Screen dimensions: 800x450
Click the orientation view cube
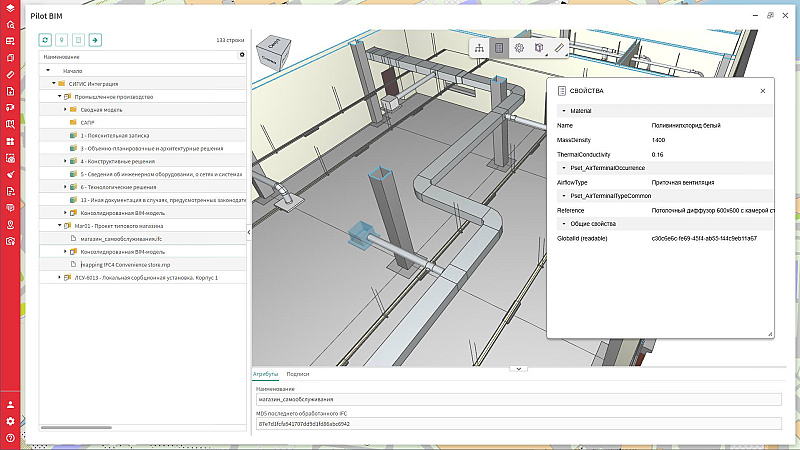pos(272,54)
